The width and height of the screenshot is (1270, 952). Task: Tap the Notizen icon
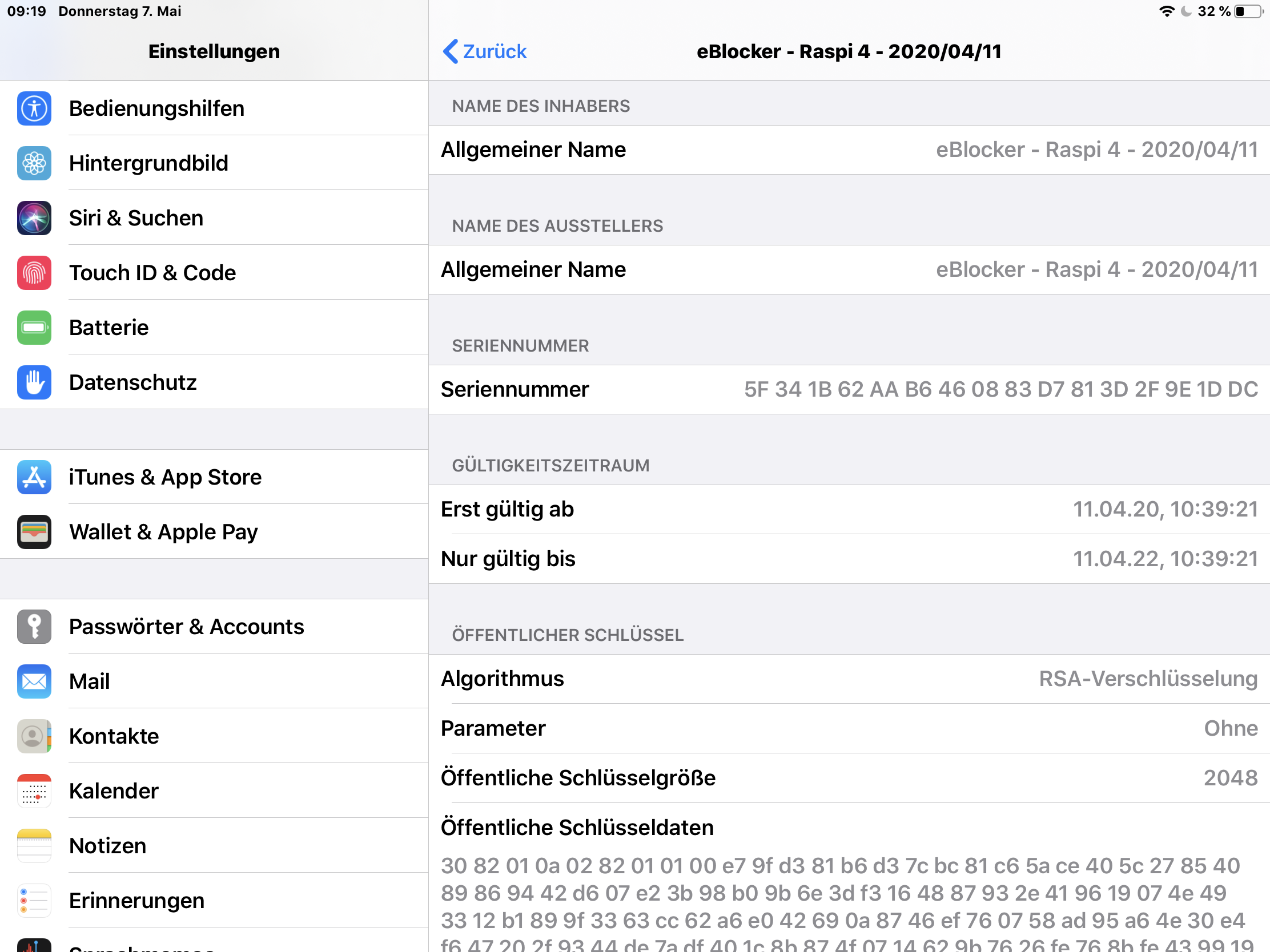34,846
